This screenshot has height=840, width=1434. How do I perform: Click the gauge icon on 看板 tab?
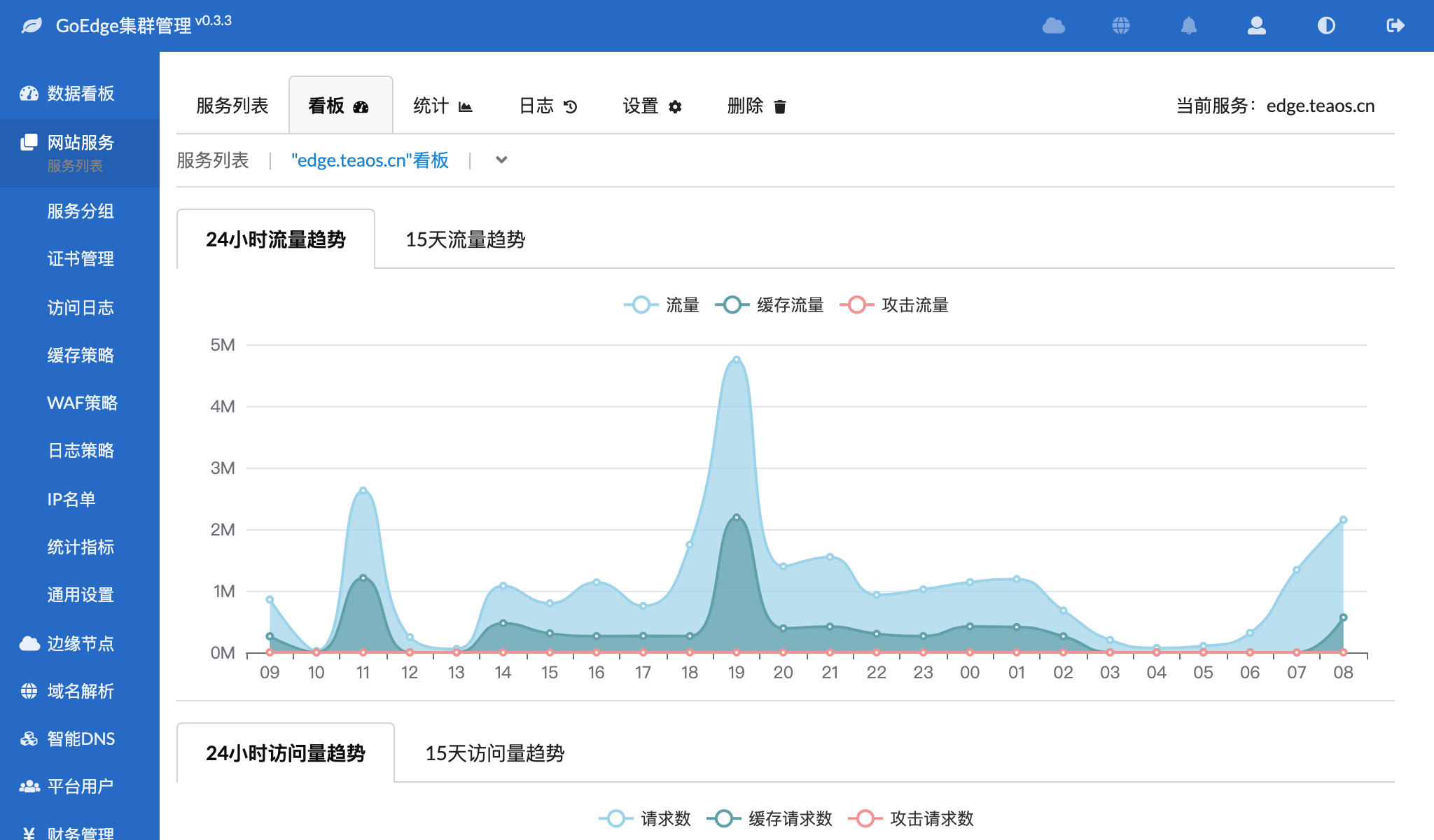pyautogui.click(x=361, y=106)
